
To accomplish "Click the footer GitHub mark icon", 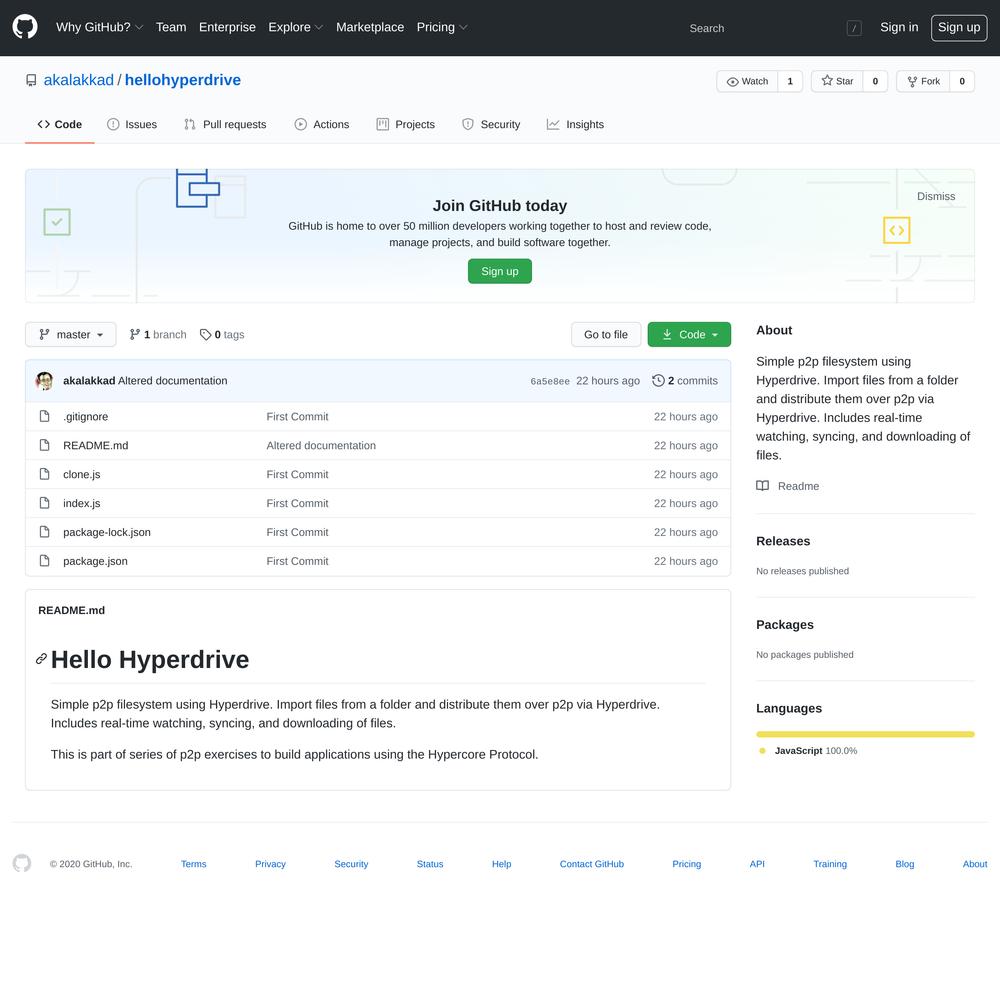I will click(22, 864).
